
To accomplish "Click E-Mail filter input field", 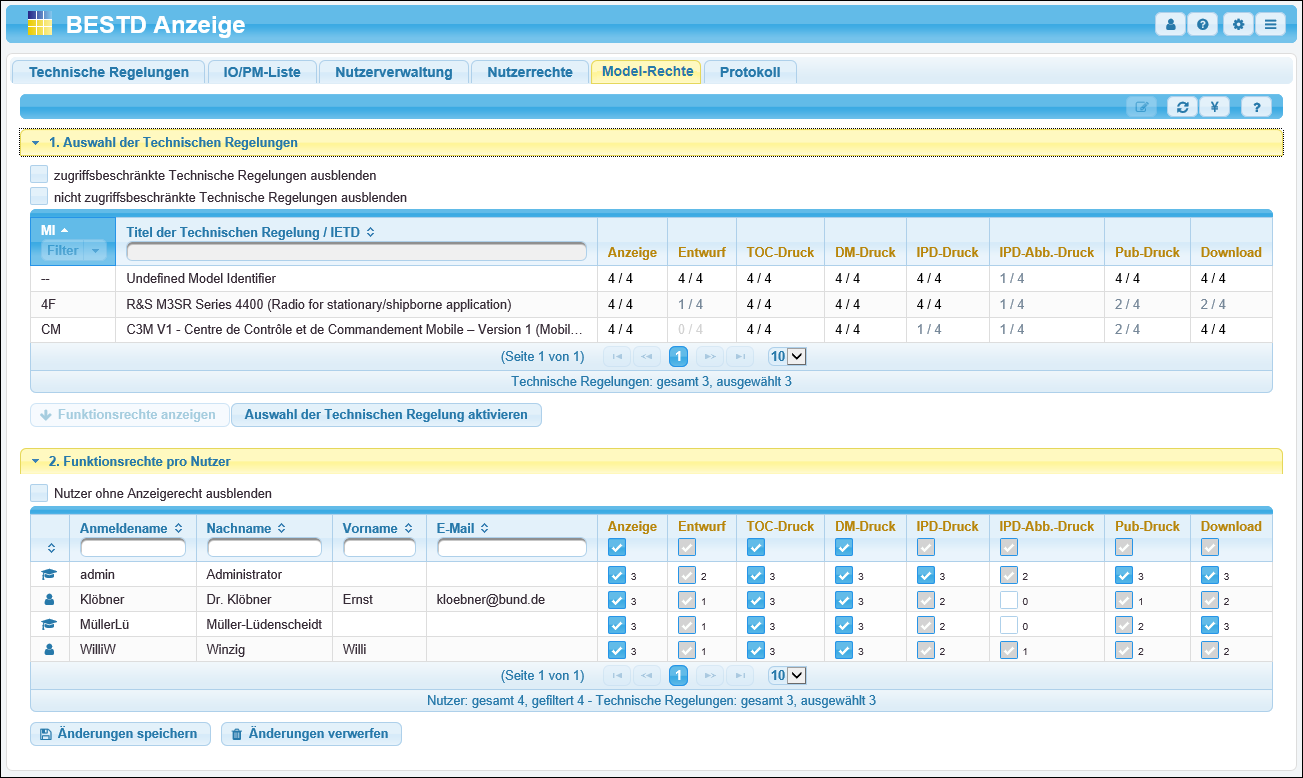I will click(512, 548).
